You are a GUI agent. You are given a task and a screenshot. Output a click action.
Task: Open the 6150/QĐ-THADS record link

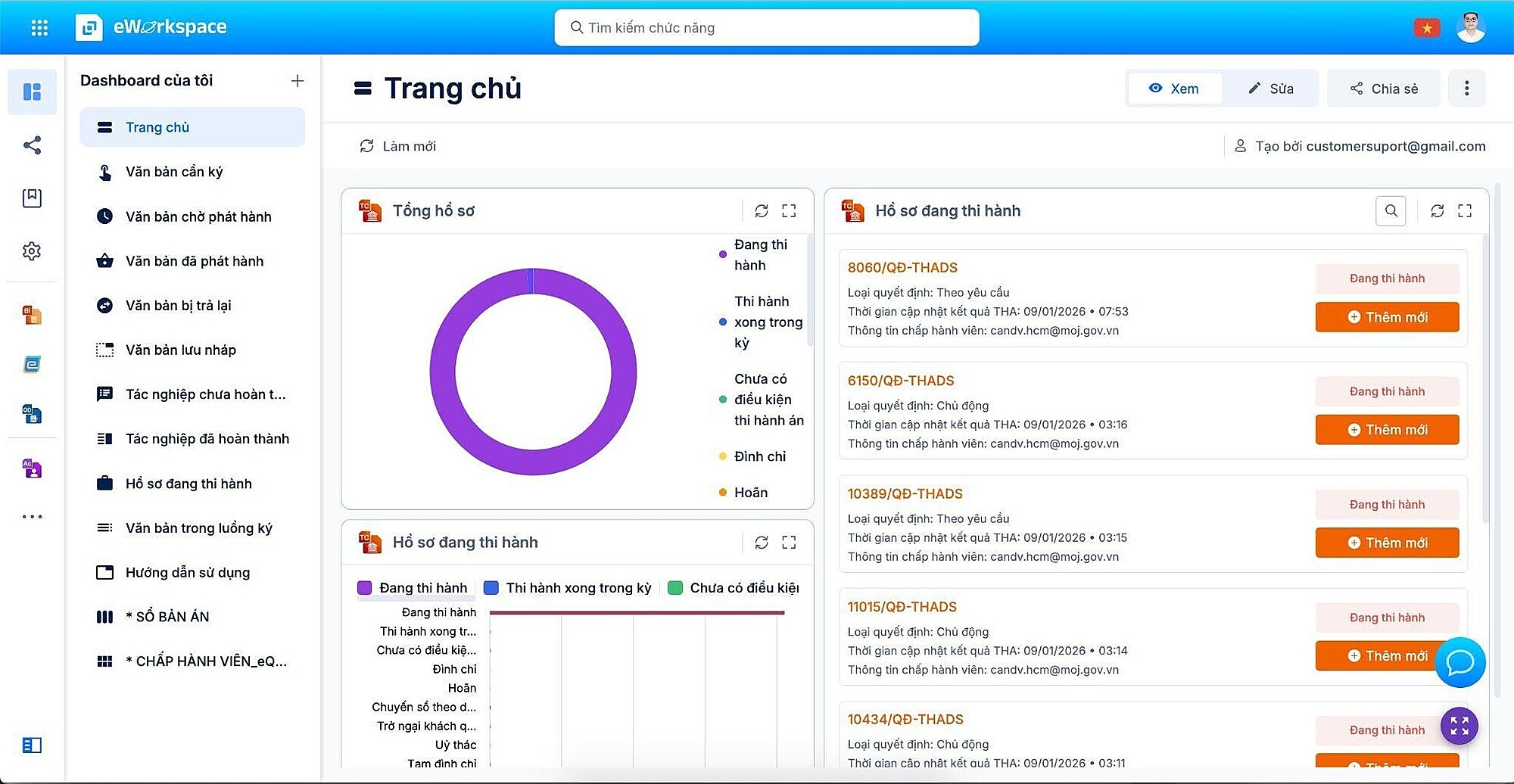pos(901,381)
